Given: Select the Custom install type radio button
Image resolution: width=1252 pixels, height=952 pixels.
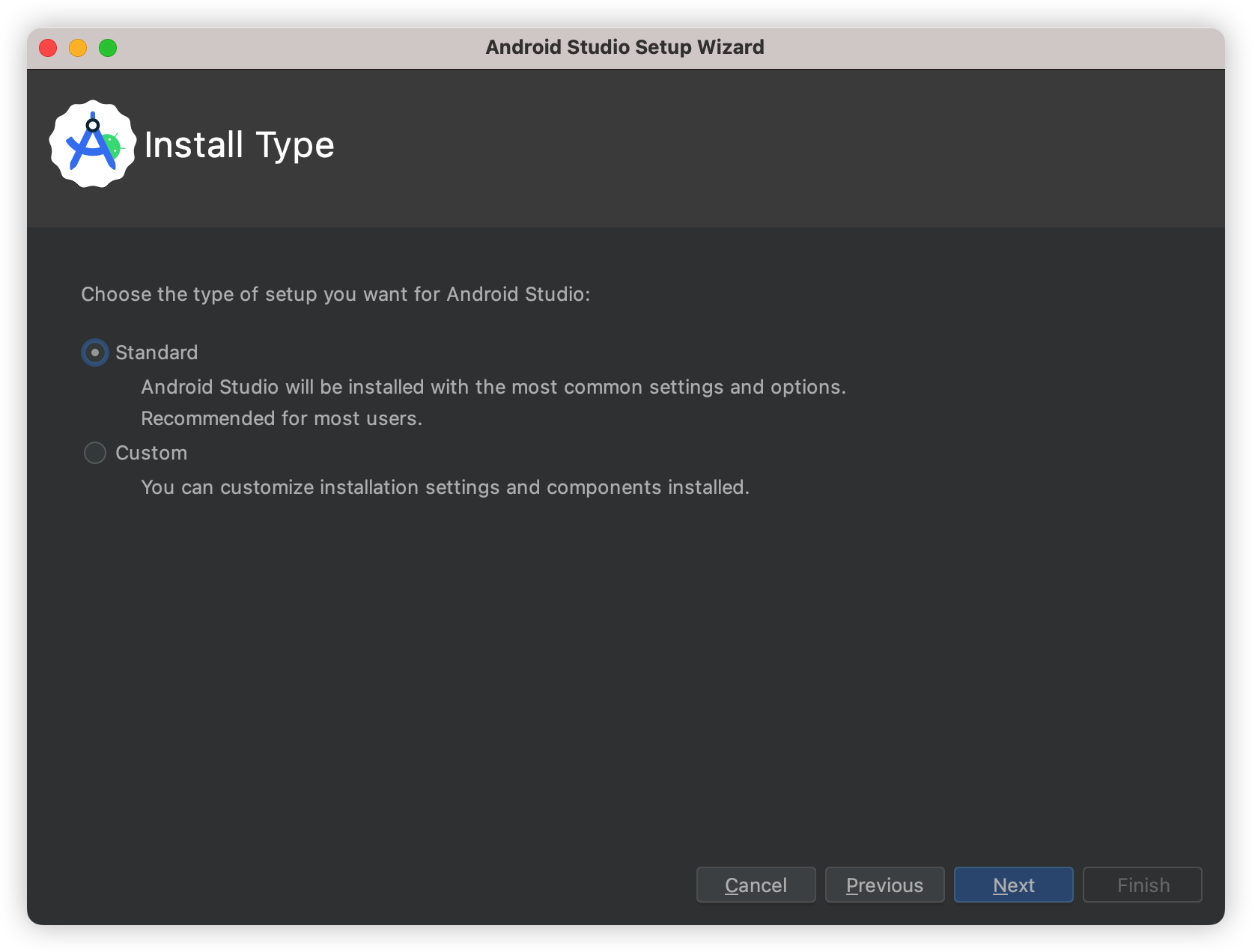Looking at the screenshot, I should [95, 453].
